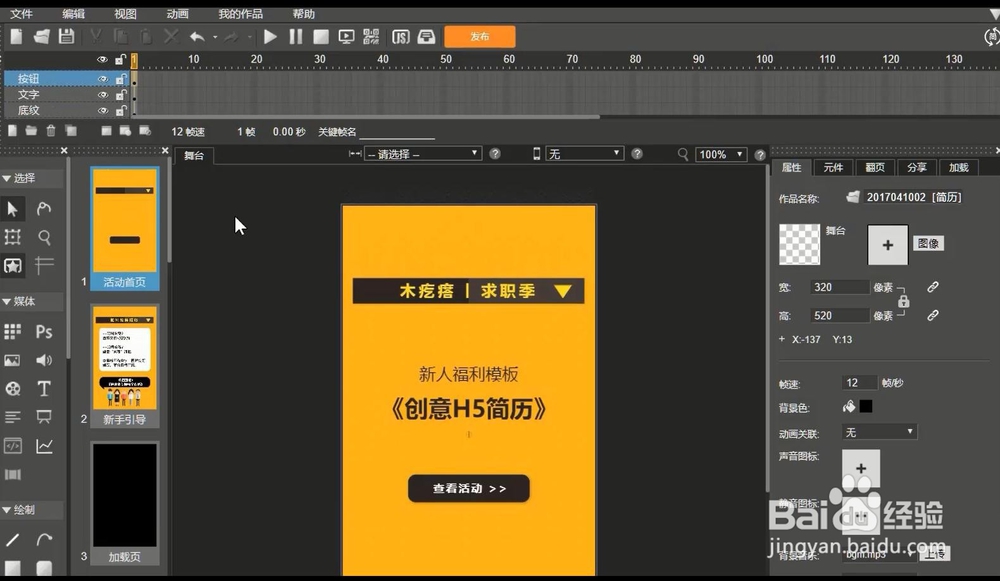Open the 编辑 menu
The height and width of the screenshot is (581, 1000).
pyautogui.click(x=73, y=14)
